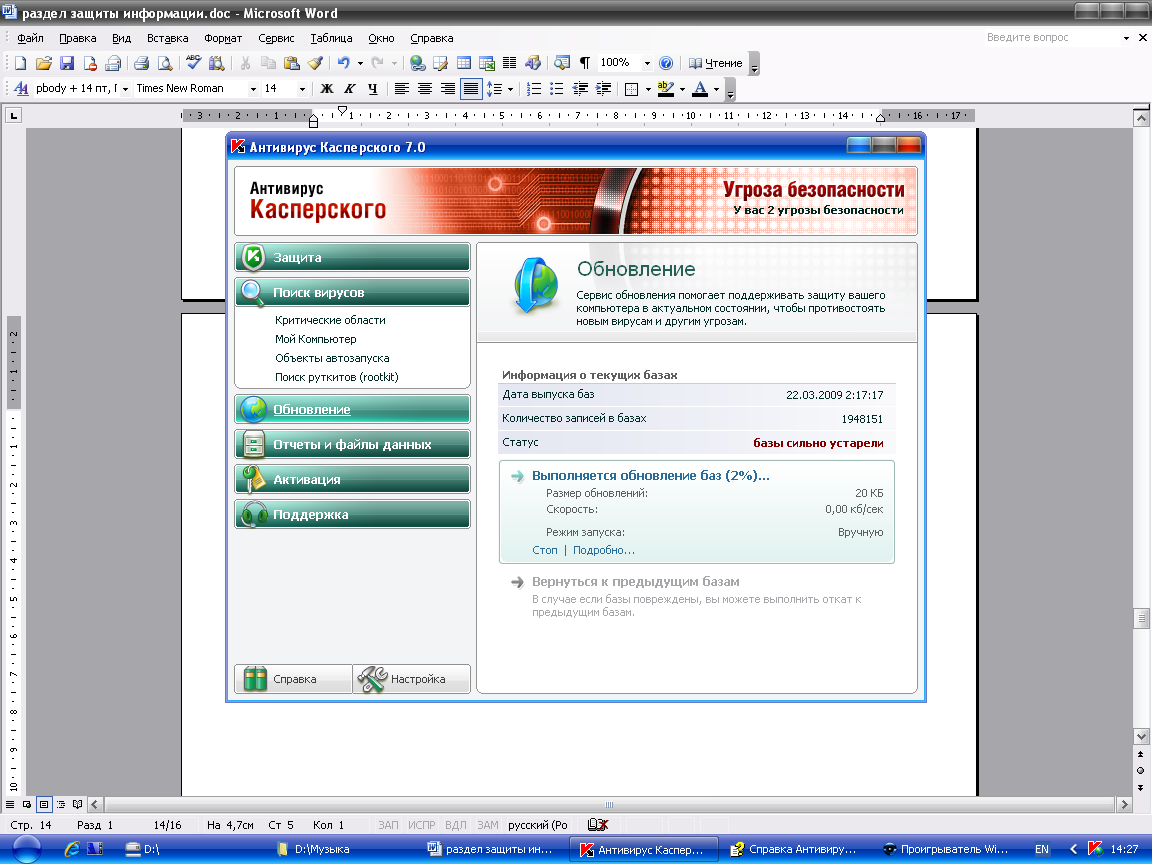The height and width of the screenshot is (864, 1152).
Task: Align text left
Action: tap(401, 89)
